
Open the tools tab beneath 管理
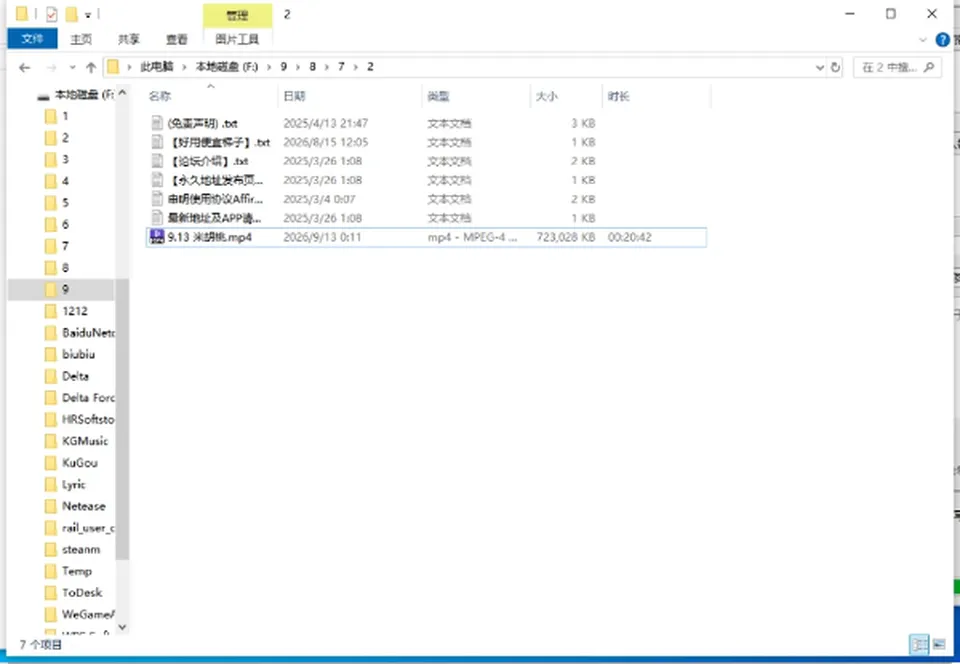tap(238, 39)
